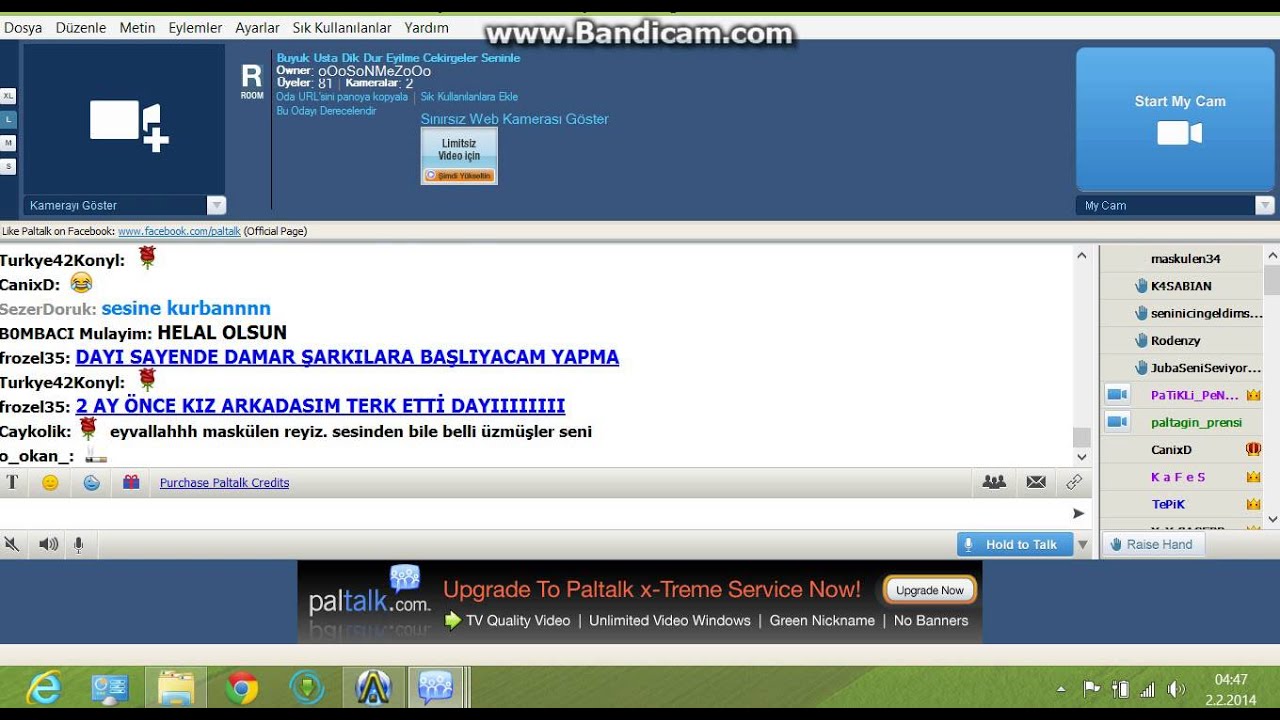This screenshot has width=1280, height=720.
Task: Click the chat message input field
Action: coord(532,513)
